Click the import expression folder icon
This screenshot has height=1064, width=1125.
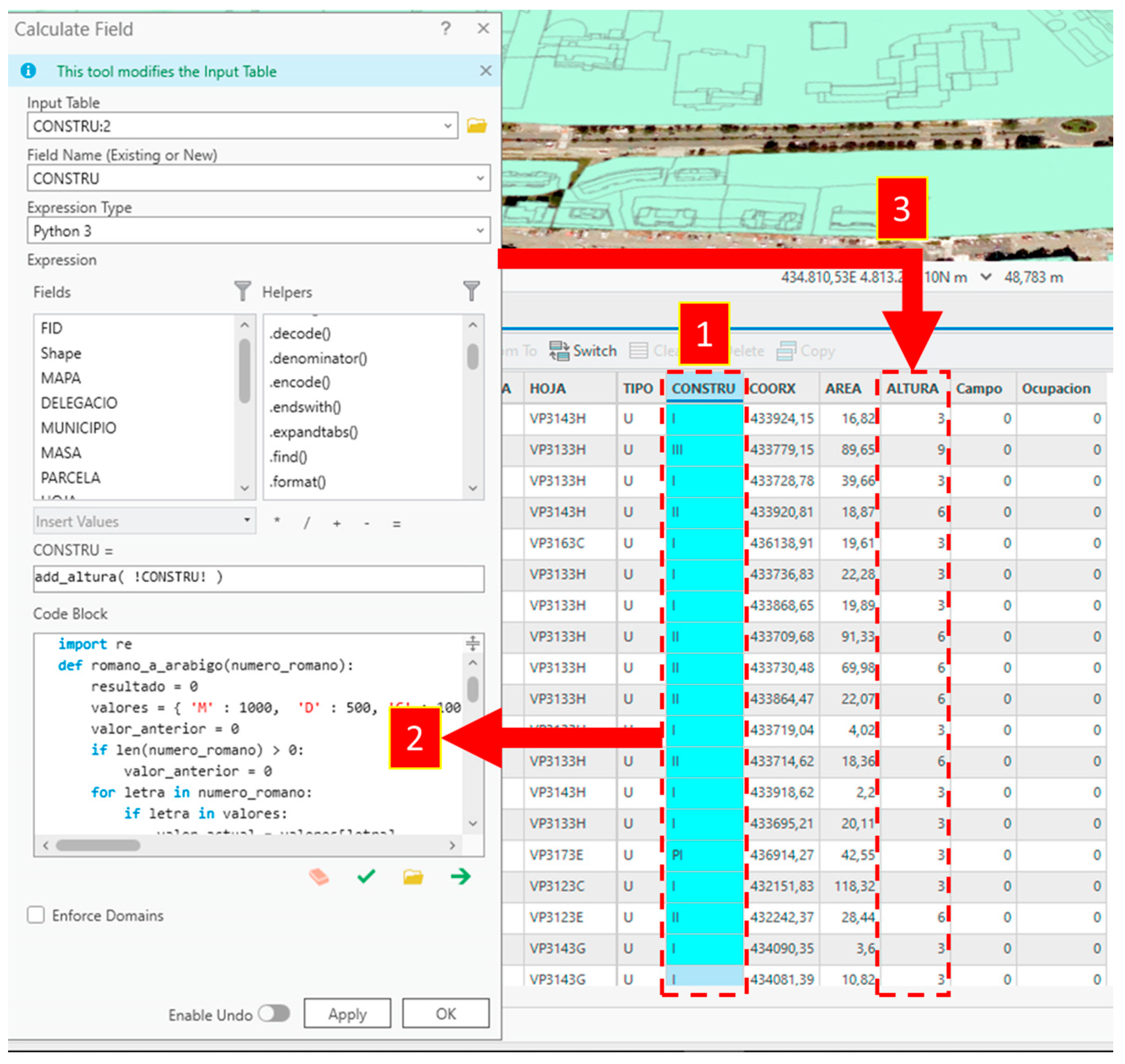tap(413, 877)
